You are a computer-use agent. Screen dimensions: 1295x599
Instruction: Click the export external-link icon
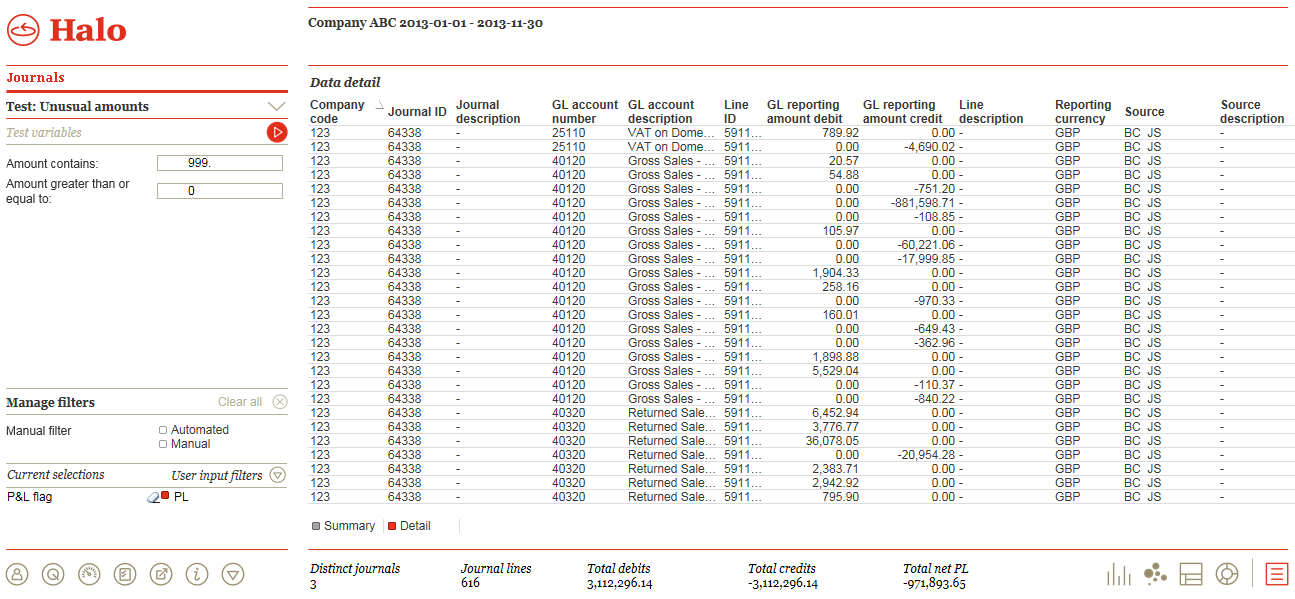pos(161,574)
